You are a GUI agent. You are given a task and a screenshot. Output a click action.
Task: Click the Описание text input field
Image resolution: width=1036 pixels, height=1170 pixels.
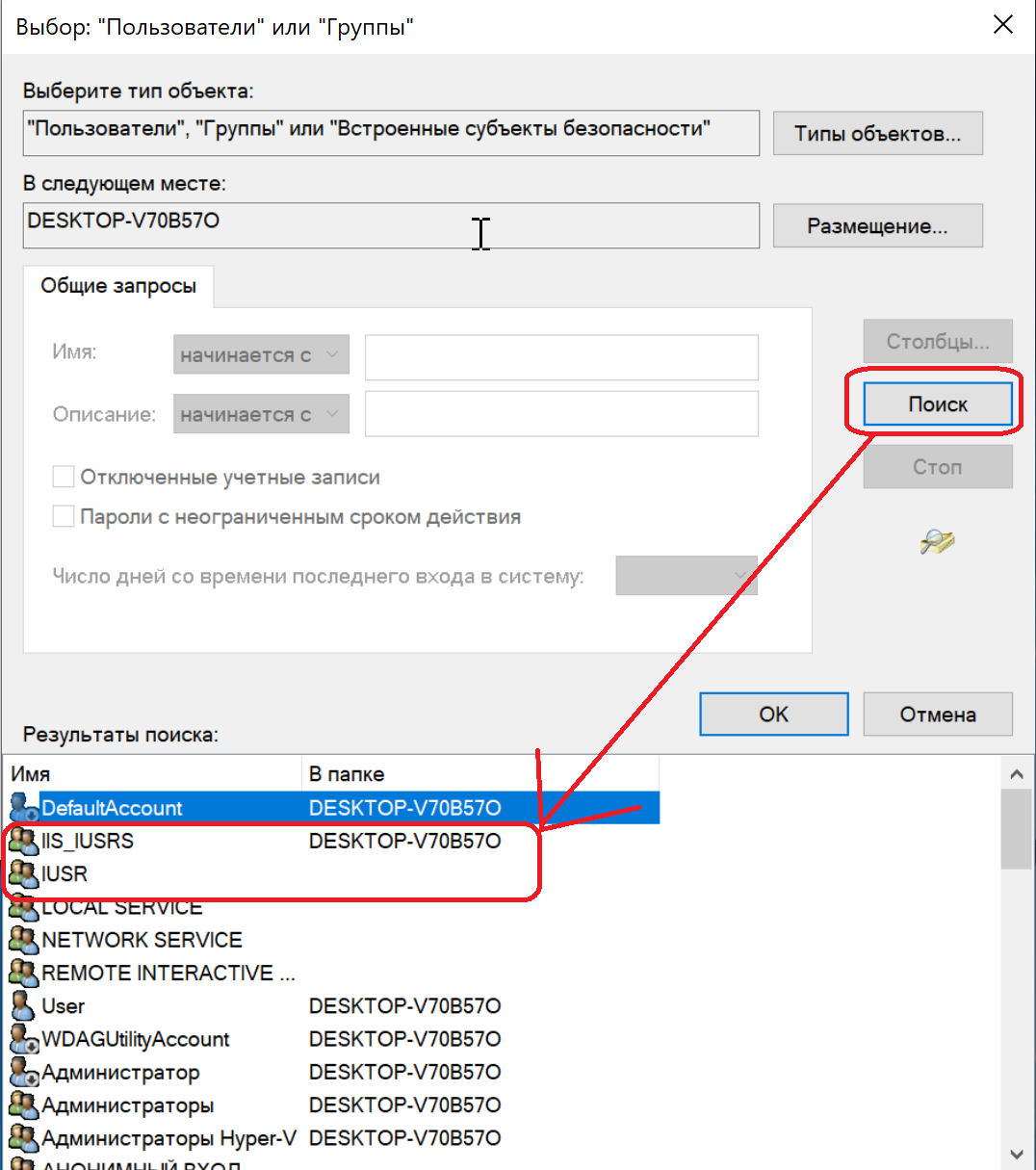click(x=561, y=413)
